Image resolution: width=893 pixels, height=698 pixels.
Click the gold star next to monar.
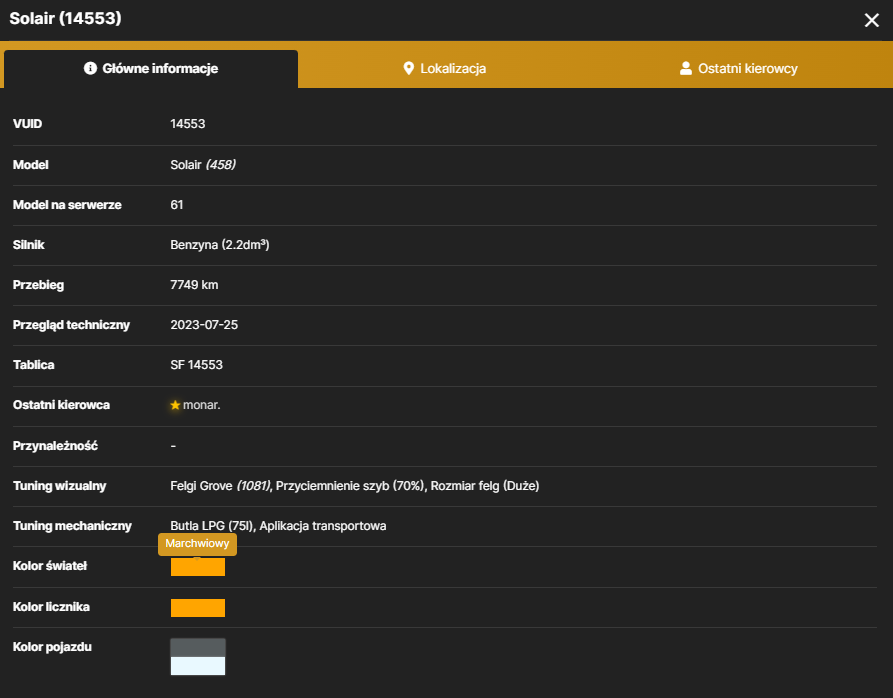pos(175,405)
